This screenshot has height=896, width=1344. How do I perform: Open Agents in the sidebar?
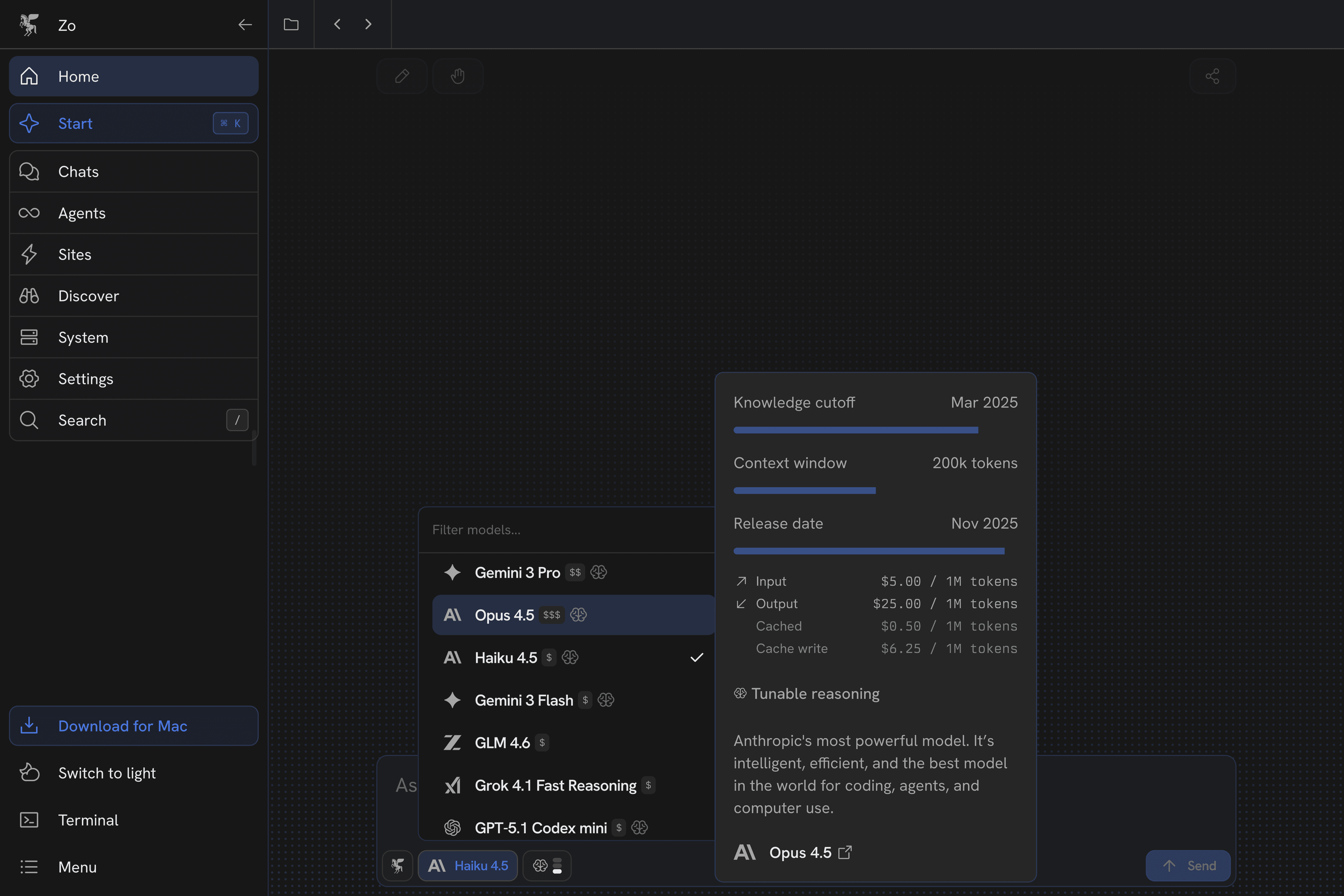(x=82, y=213)
